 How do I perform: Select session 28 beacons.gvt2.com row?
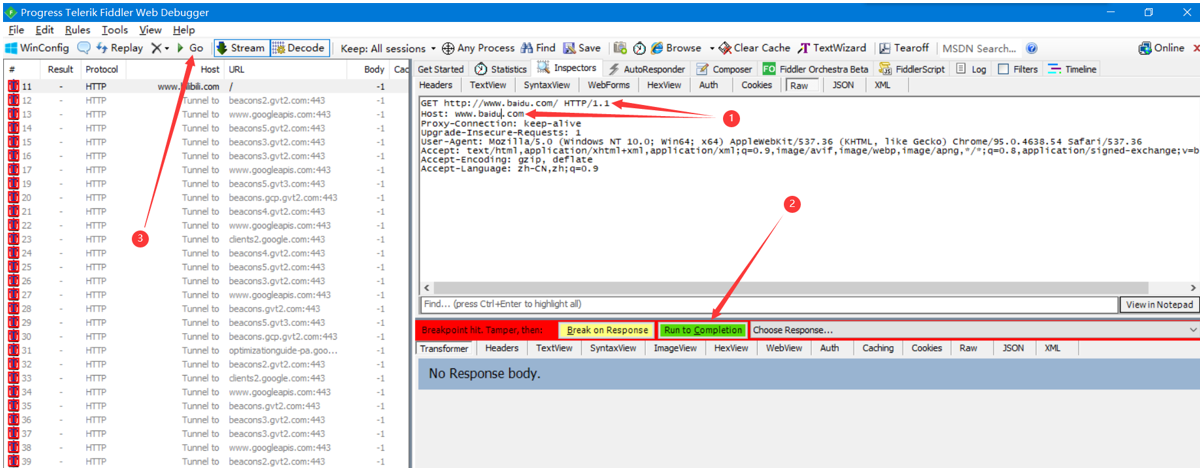point(205,309)
